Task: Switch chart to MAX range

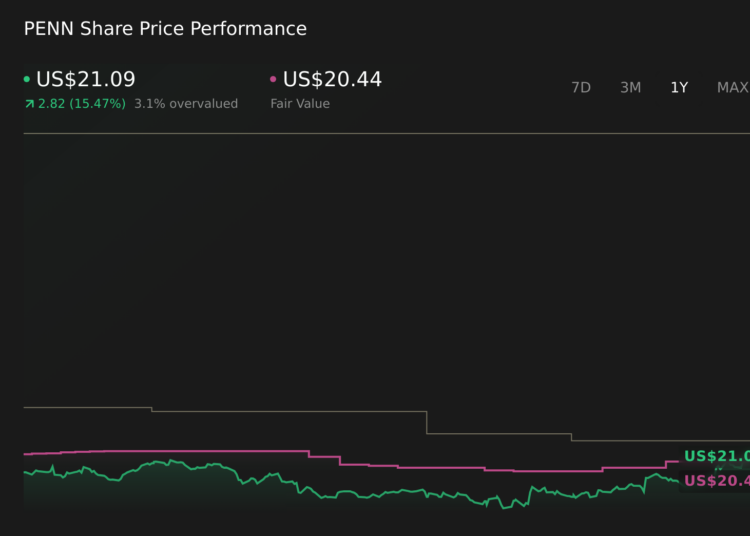Action: point(733,88)
